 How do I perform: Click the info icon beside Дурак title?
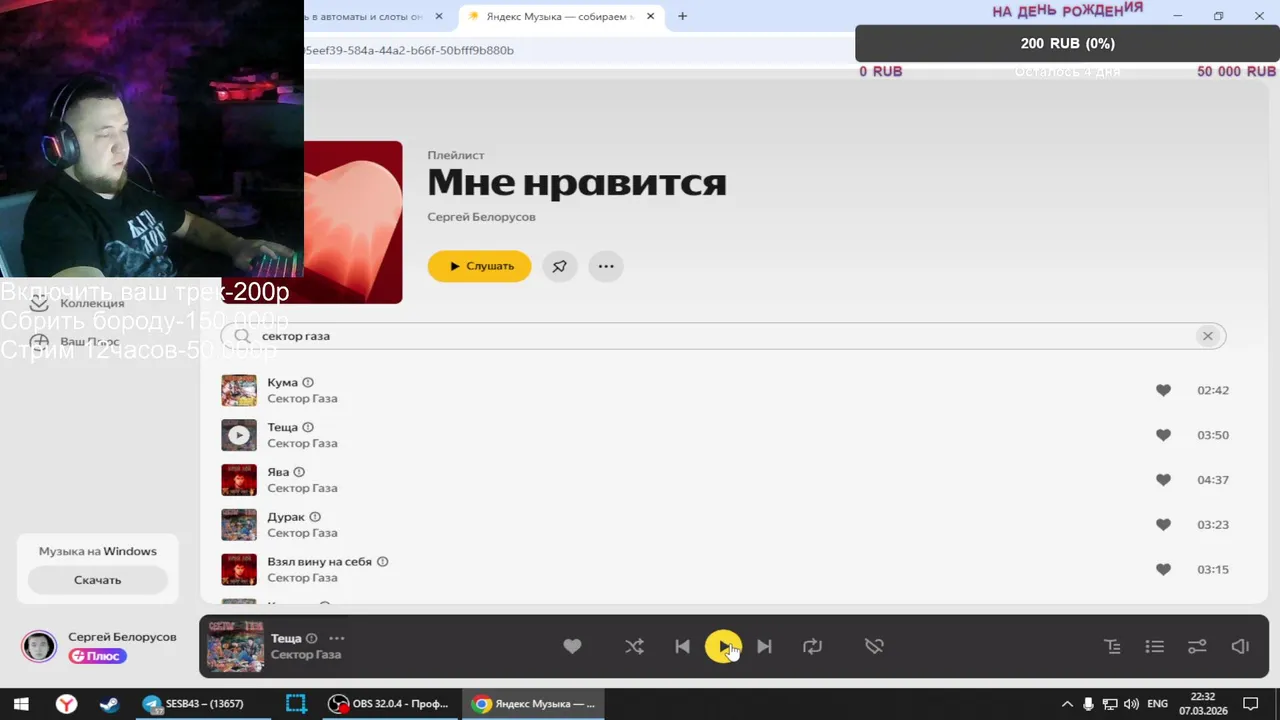315,517
